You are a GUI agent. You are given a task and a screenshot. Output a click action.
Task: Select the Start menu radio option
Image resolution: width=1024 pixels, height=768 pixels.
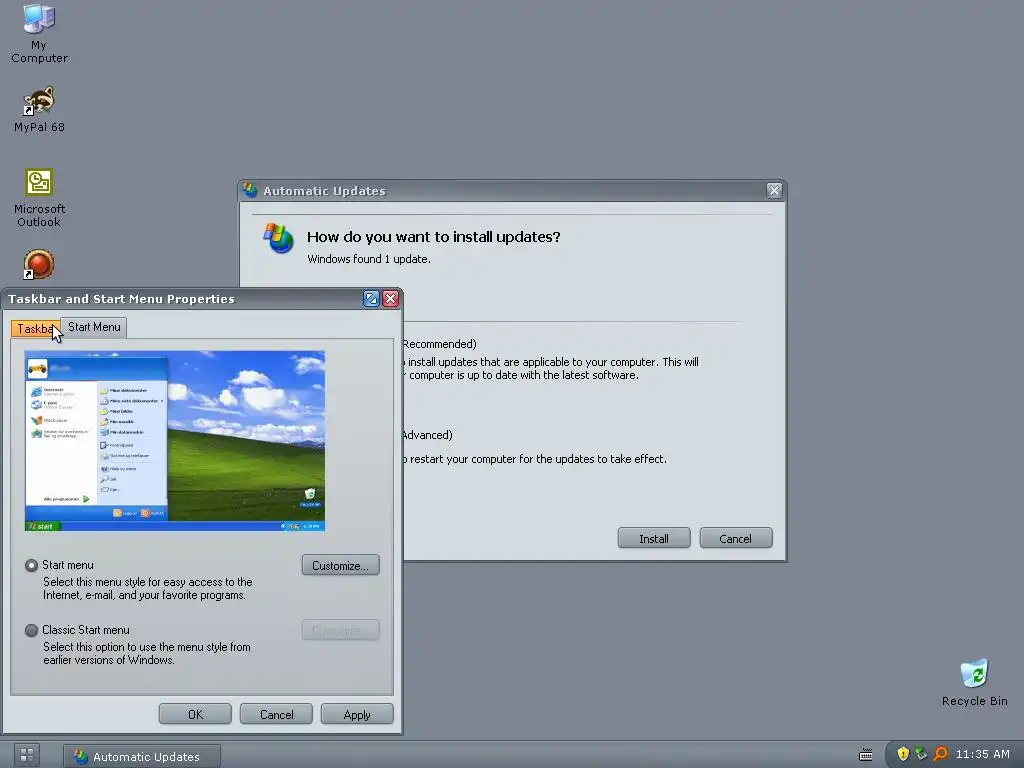[x=31, y=566]
